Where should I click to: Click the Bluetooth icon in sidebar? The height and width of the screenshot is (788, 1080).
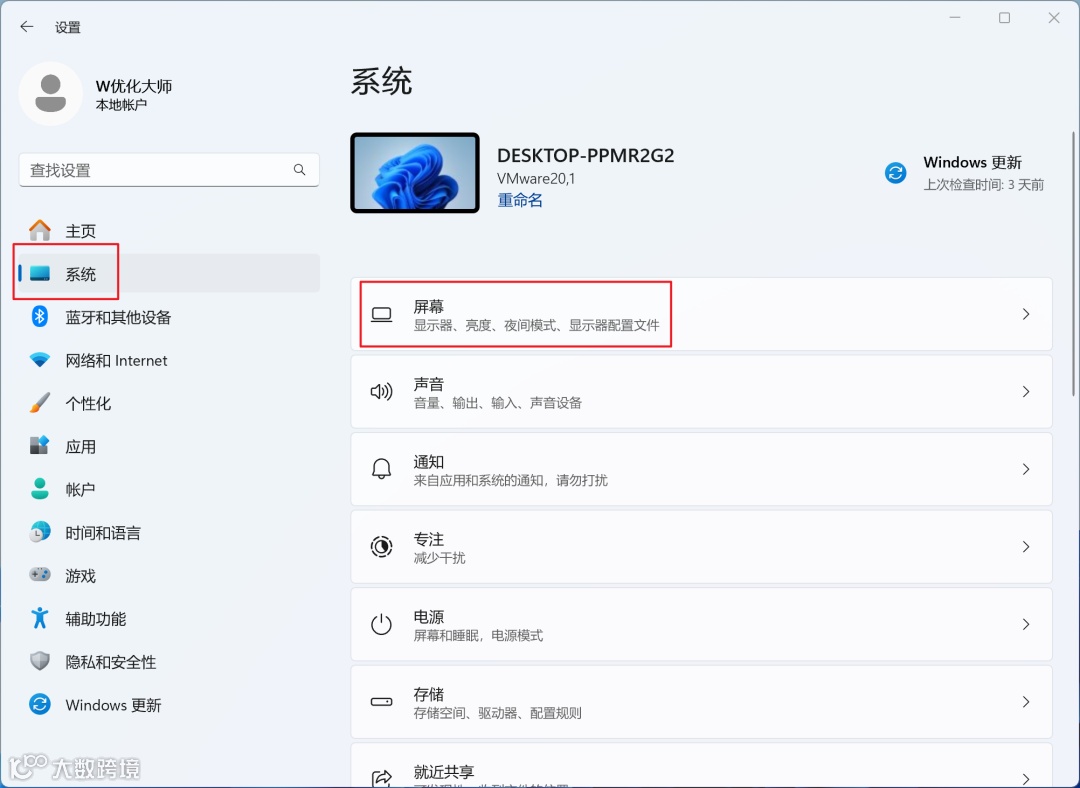pyautogui.click(x=40, y=317)
